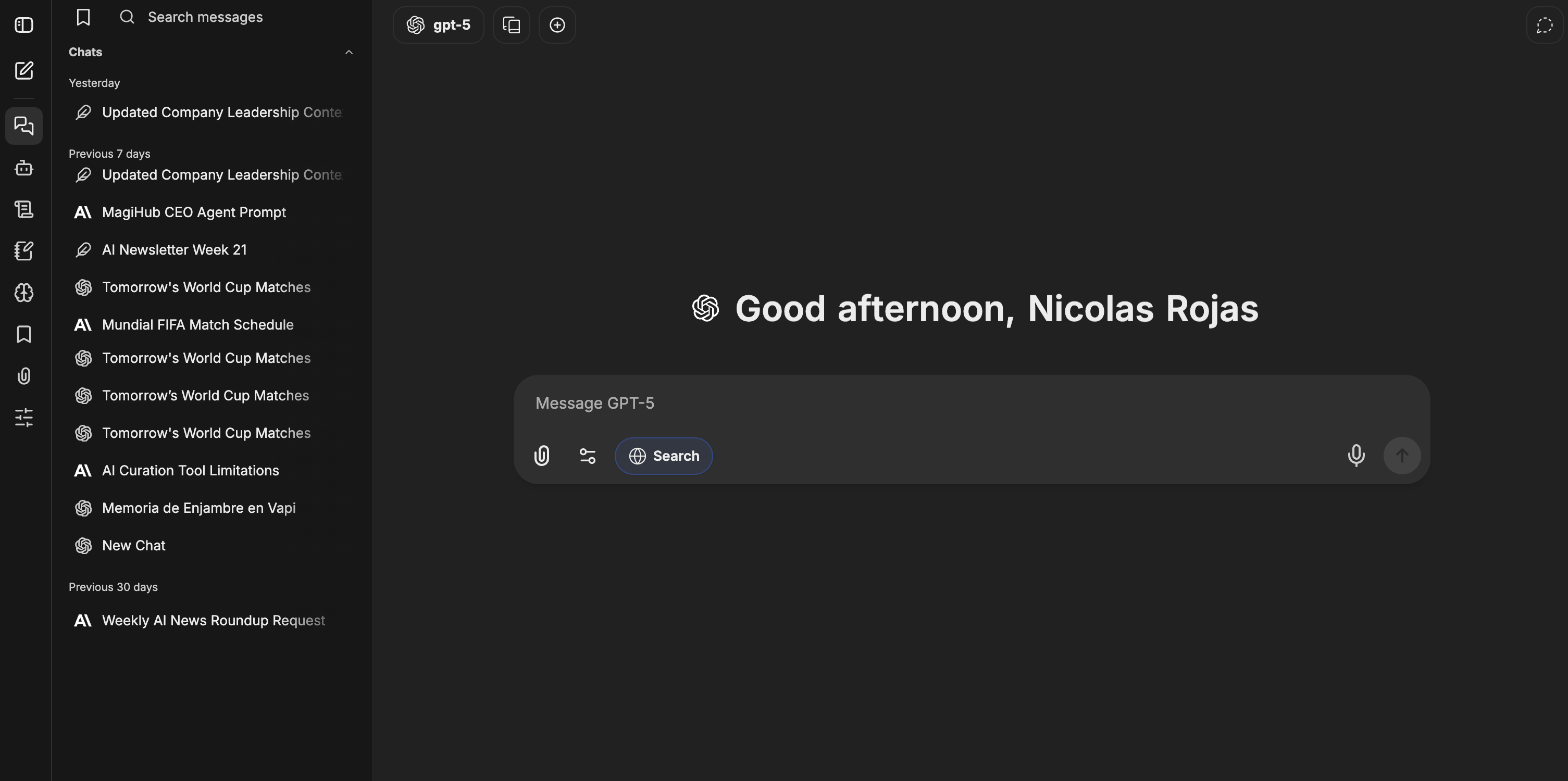This screenshot has height=781, width=1568.
Task: Click the plus circle add icon
Action: (557, 25)
